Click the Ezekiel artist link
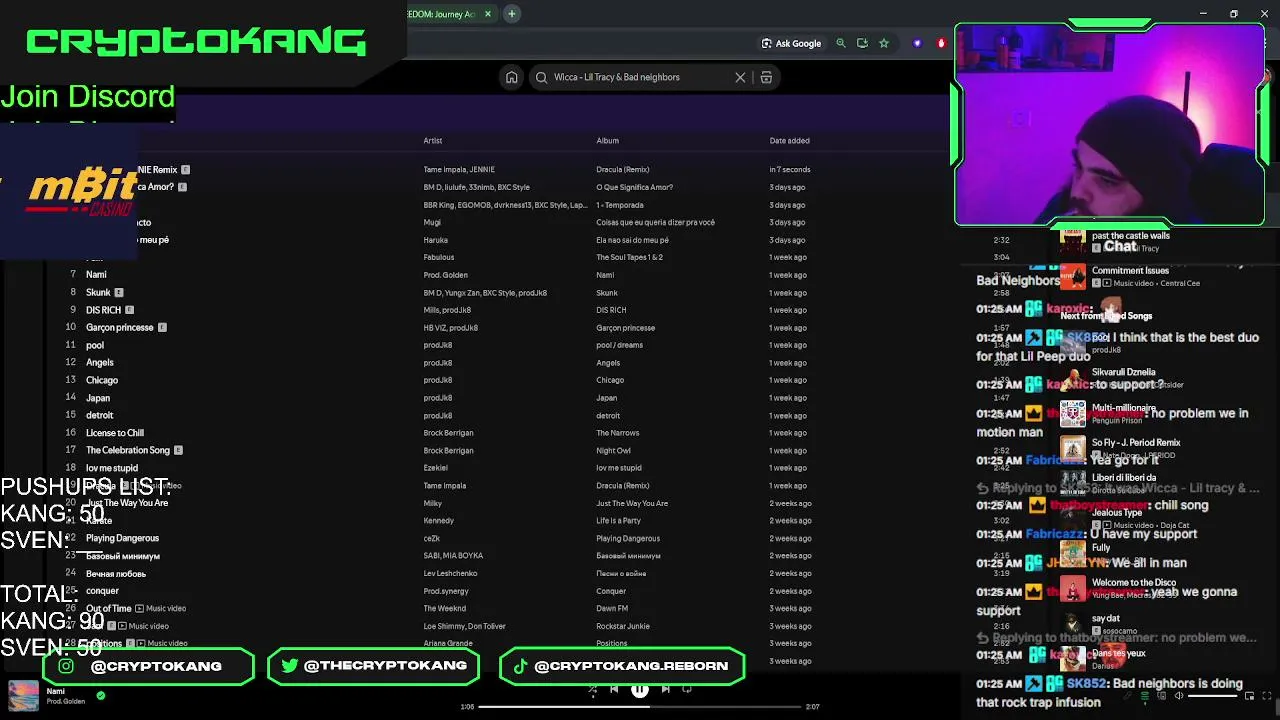 (x=435, y=468)
